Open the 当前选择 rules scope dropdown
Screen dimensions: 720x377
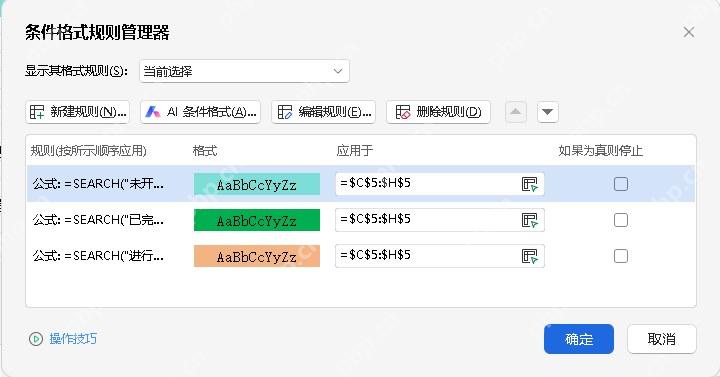click(244, 71)
